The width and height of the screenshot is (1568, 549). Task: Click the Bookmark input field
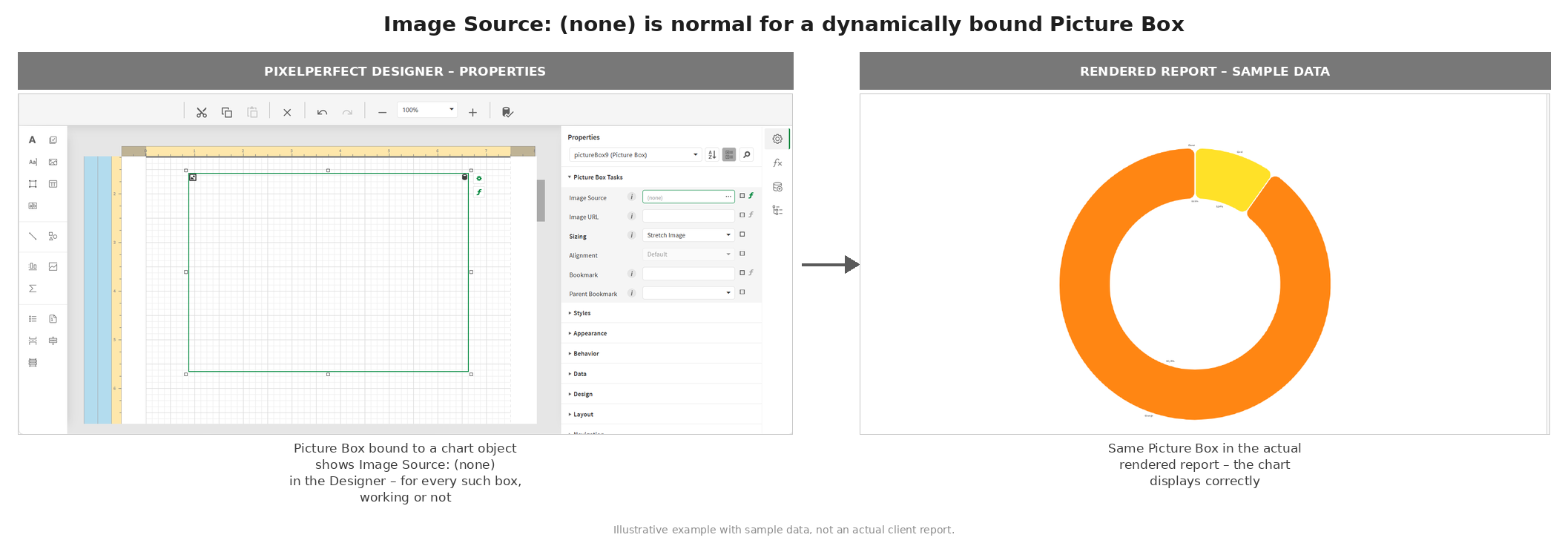[688, 274]
